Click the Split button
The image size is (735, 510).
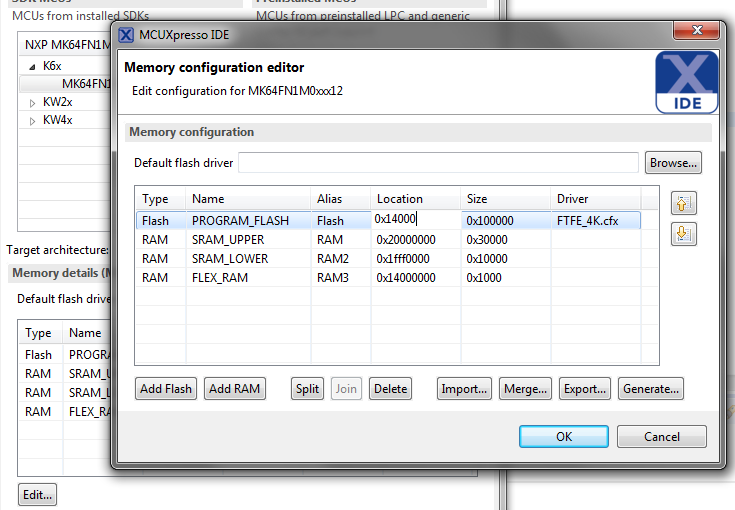[307, 389]
